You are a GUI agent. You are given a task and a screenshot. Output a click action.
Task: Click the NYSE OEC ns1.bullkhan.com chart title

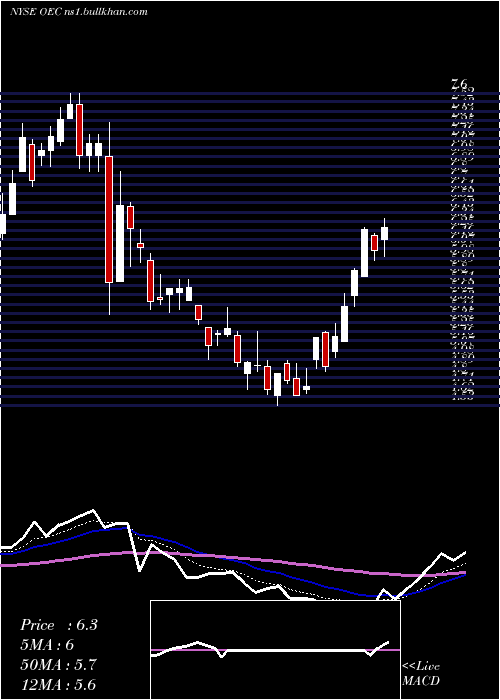tap(79, 12)
